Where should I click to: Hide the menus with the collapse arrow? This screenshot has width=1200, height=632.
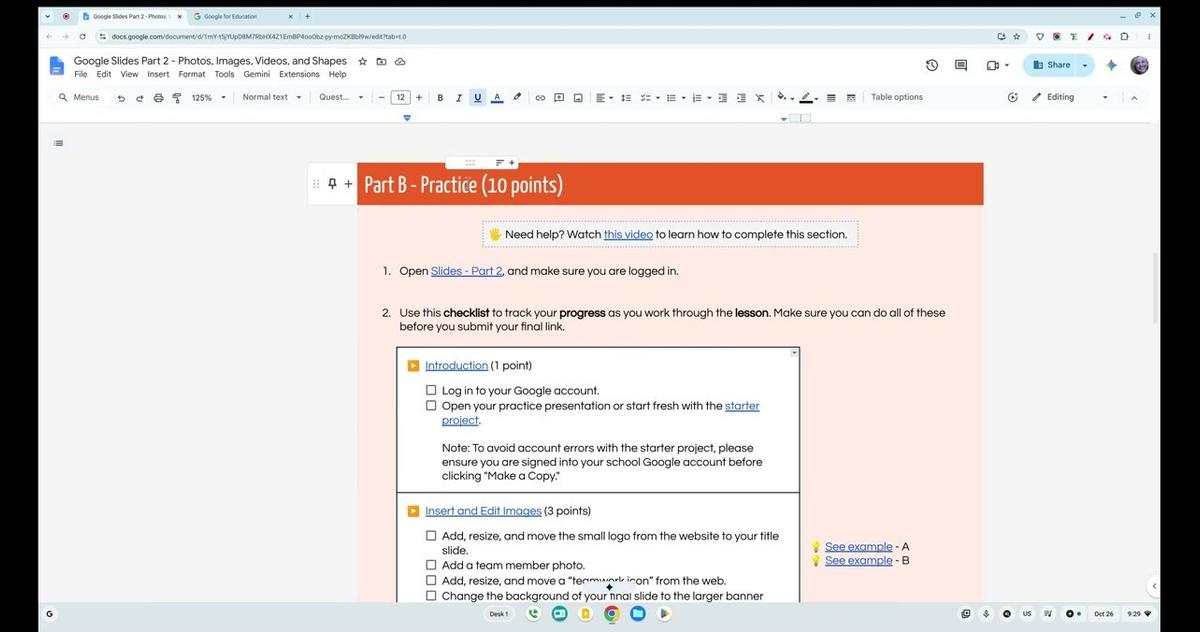[x=1134, y=98]
